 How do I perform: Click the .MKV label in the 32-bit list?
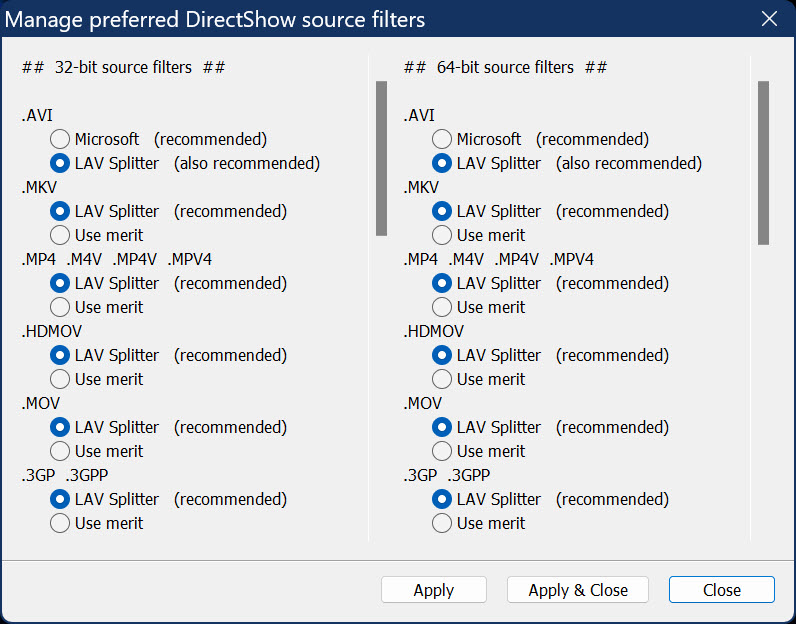pyautogui.click(x=39, y=187)
